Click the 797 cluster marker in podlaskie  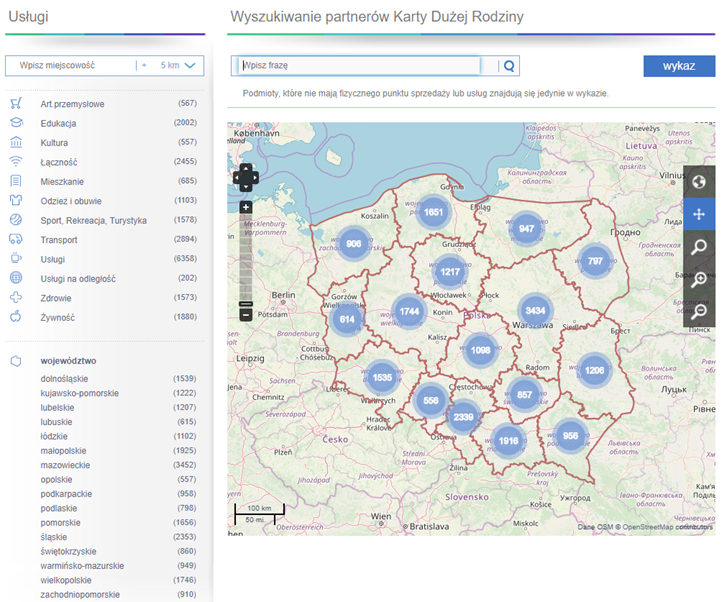(x=595, y=261)
